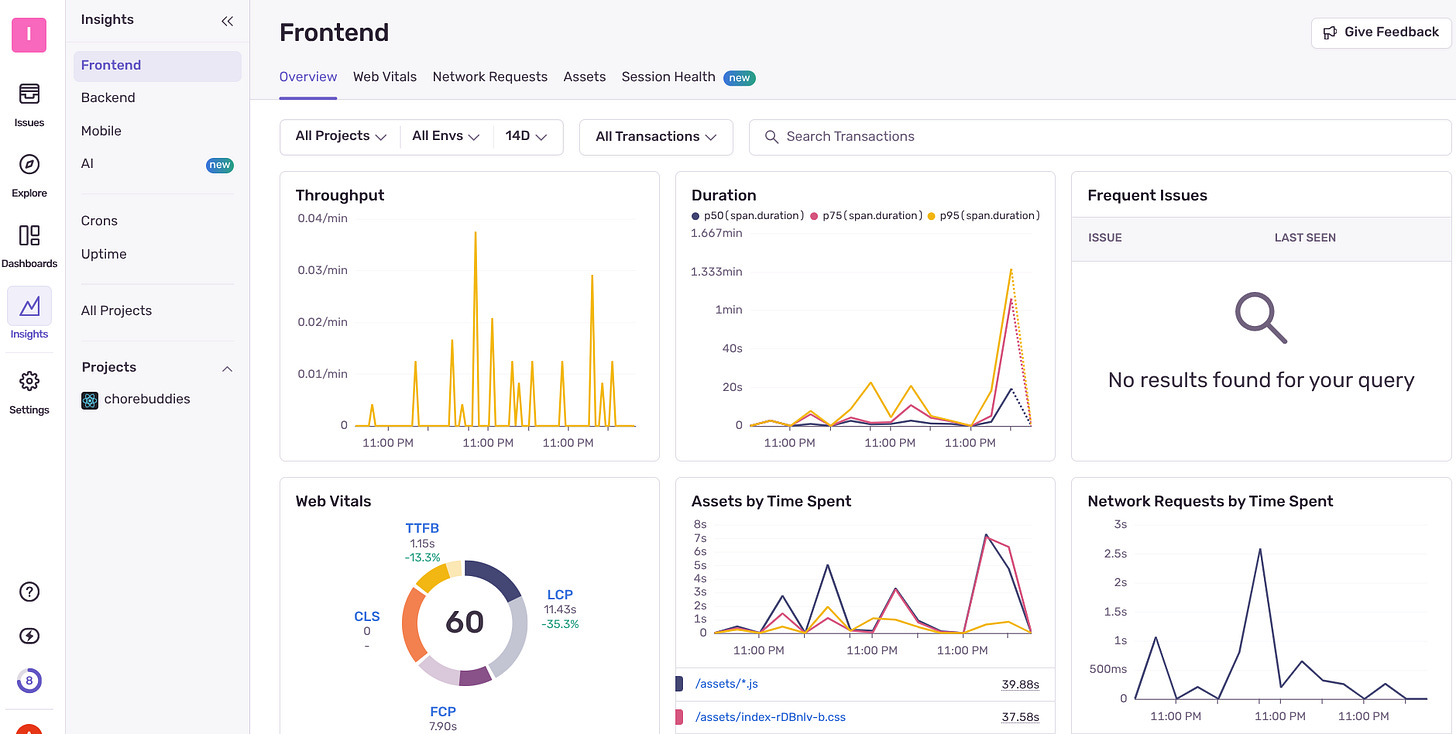The height and width of the screenshot is (734, 1456).
Task: Select All Projects in the sidebar
Action: (157, 311)
